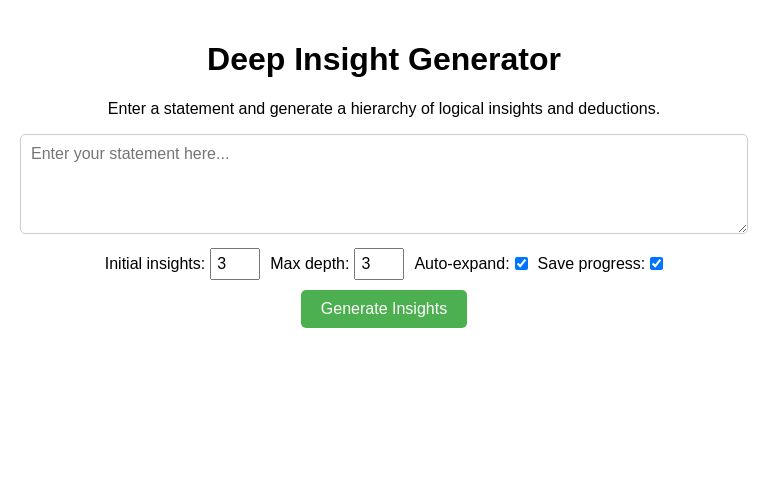Click the instruction sentence below the heading
The image size is (768, 480).
click(384, 109)
